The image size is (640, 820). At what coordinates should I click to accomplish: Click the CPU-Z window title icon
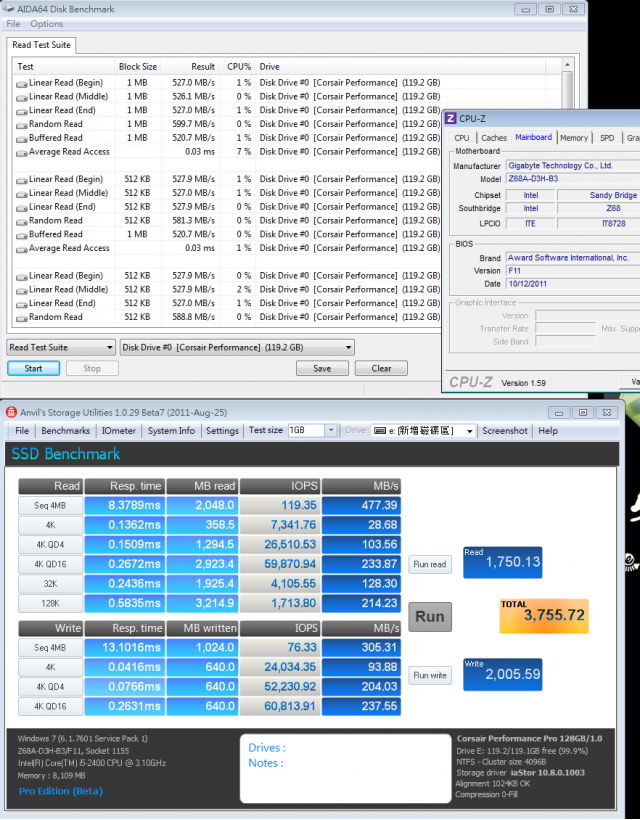tap(450, 119)
